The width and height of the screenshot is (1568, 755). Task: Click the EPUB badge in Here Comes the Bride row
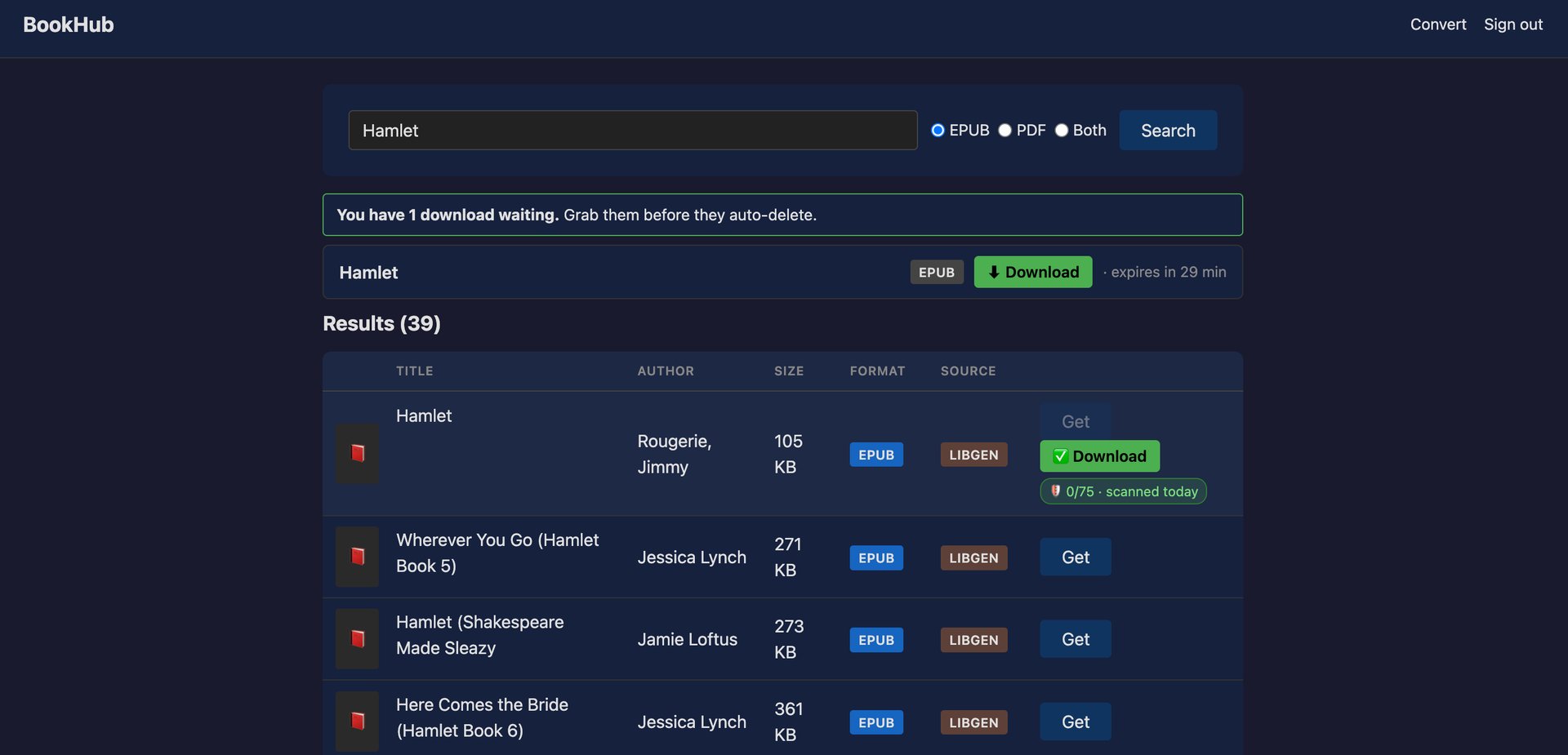coord(876,722)
